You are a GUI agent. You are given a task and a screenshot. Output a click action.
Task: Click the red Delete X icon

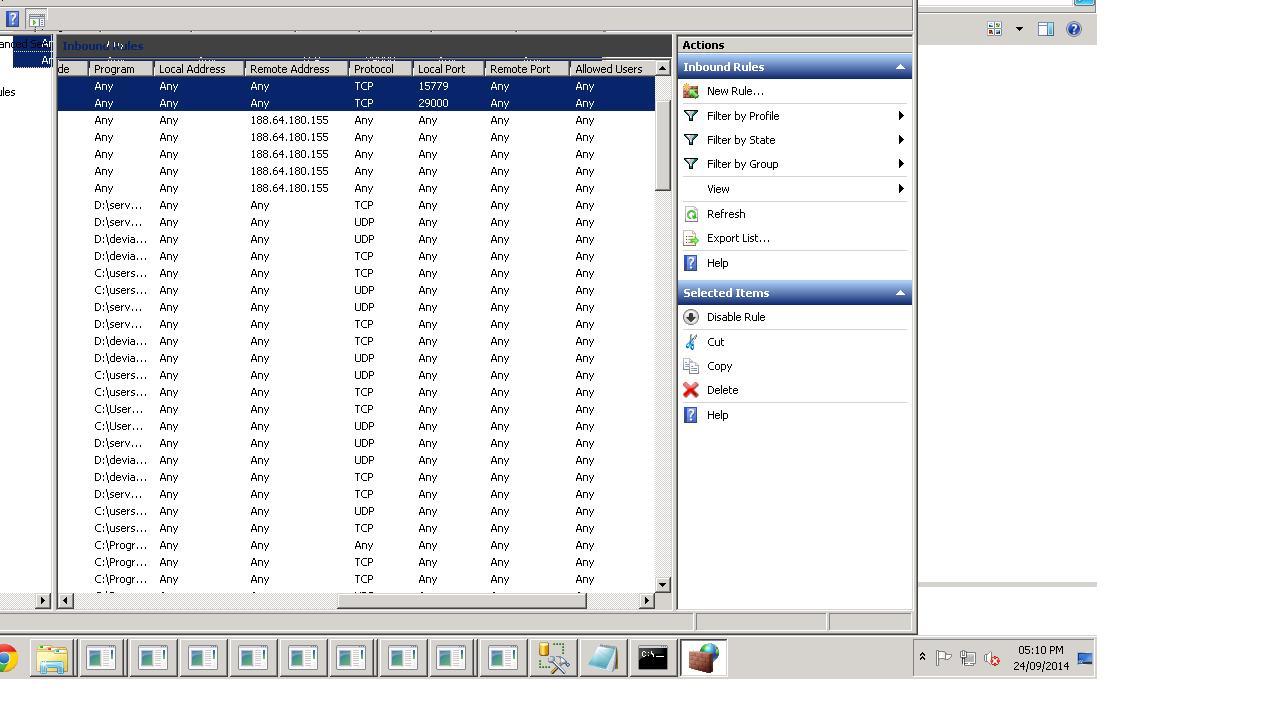691,390
